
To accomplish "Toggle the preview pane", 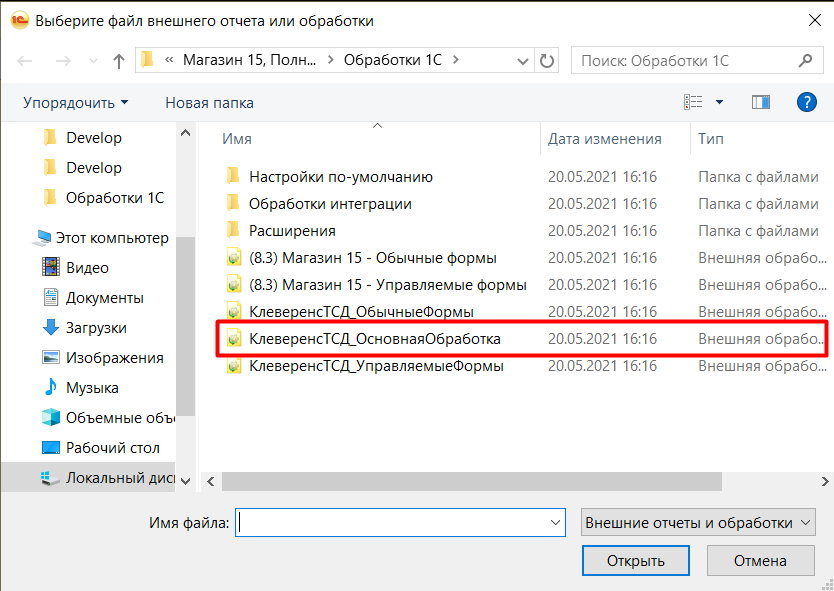I will click(761, 102).
